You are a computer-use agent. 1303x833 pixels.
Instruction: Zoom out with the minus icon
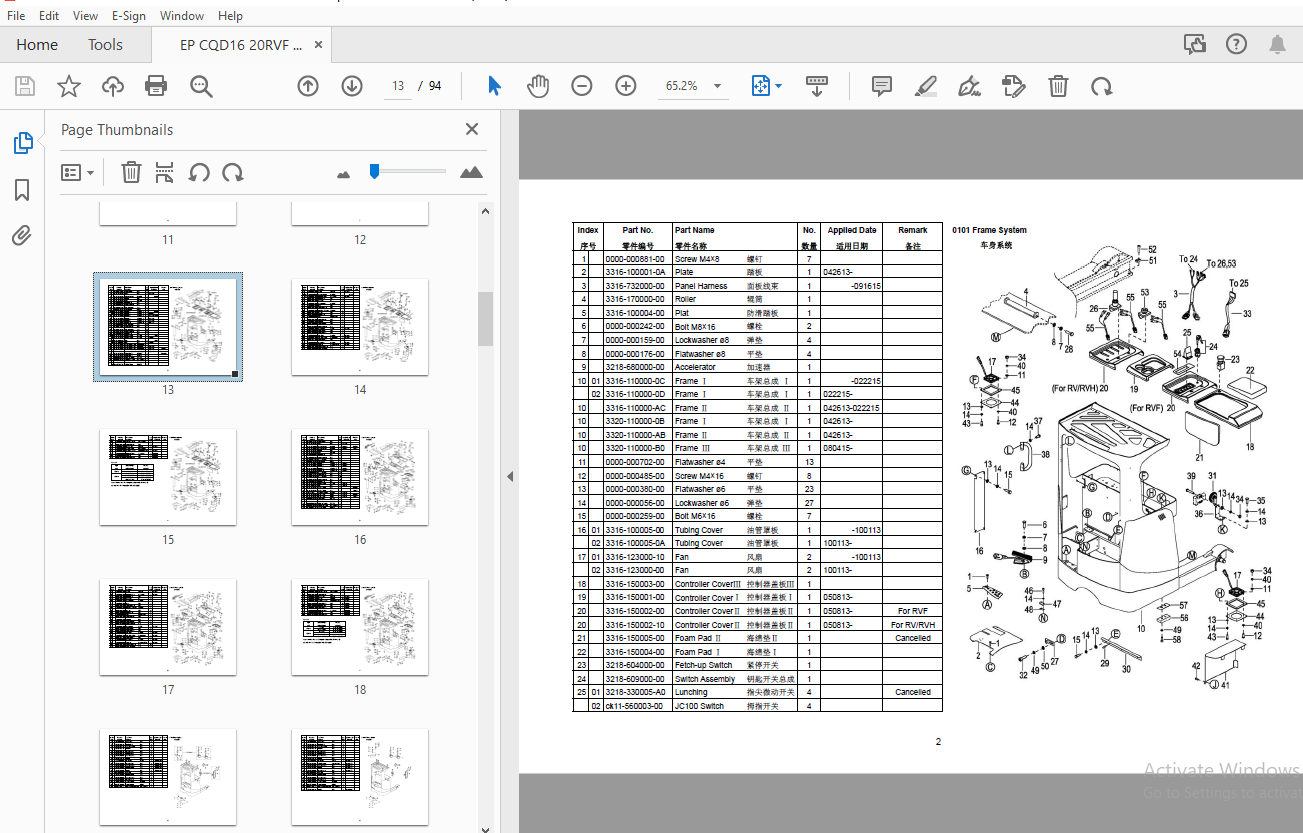(x=582, y=86)
